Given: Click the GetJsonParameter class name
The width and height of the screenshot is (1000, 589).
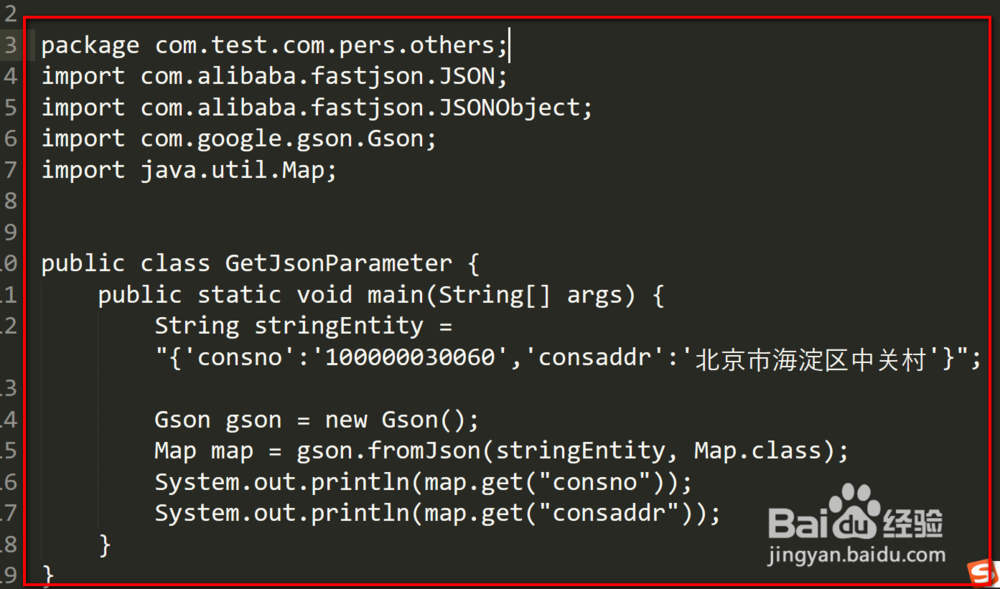Looking at the screenshot, I should [338, 264].
